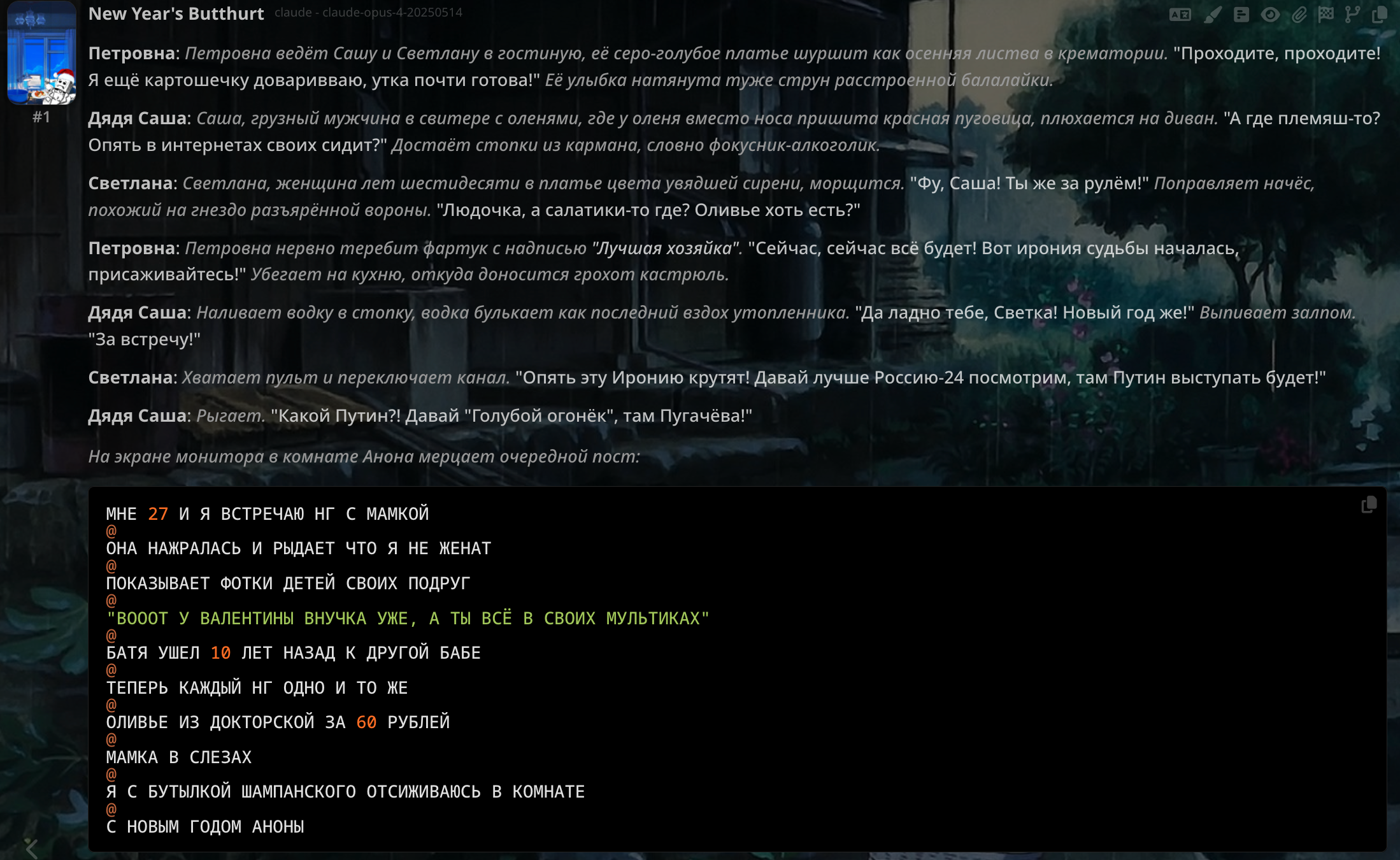The image size is (1400, 860).
Task: Click the New Year's Butthurt character name
Action: click(x=176, y=13)
